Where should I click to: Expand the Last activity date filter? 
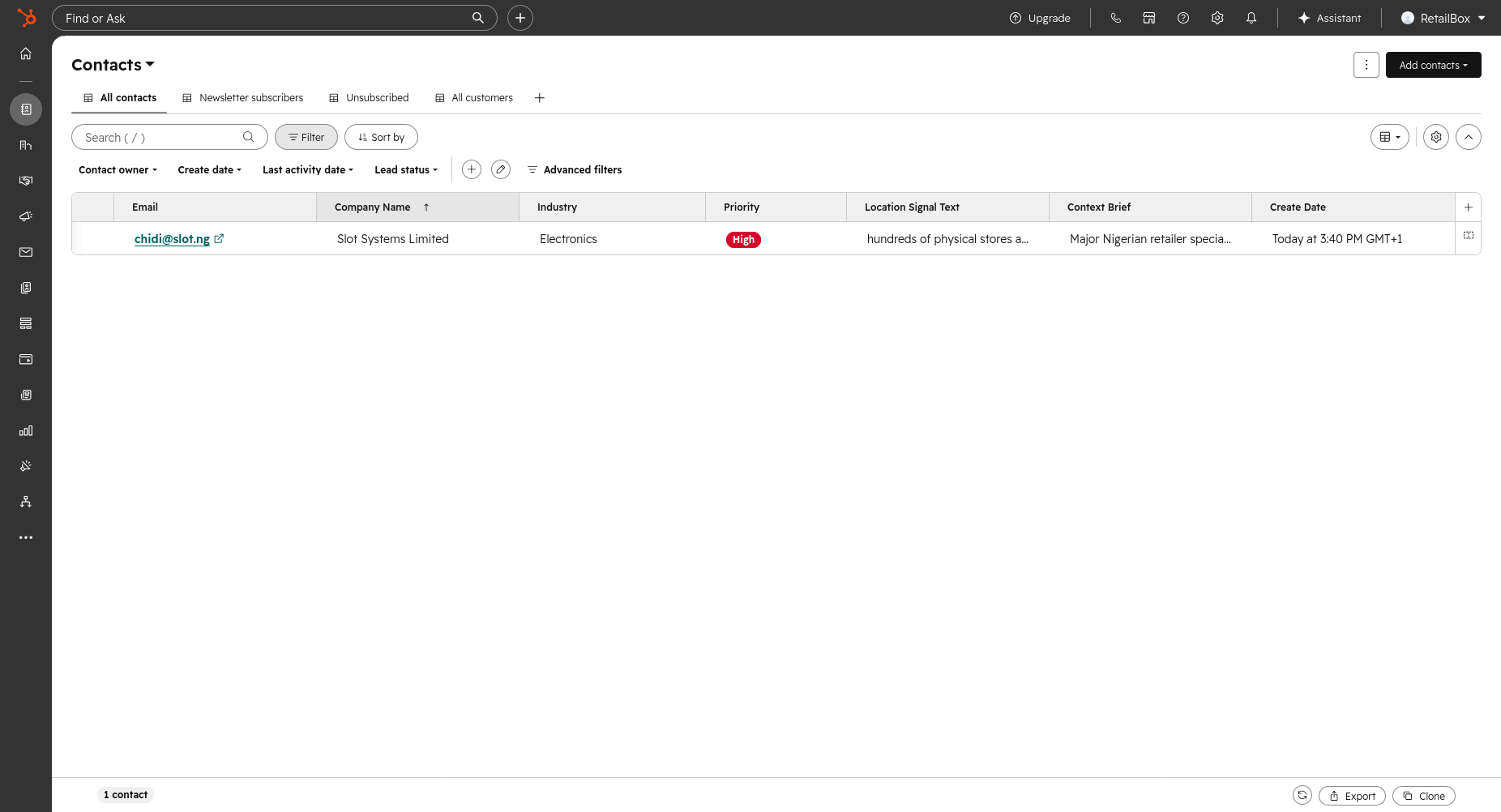click(308, 170)
